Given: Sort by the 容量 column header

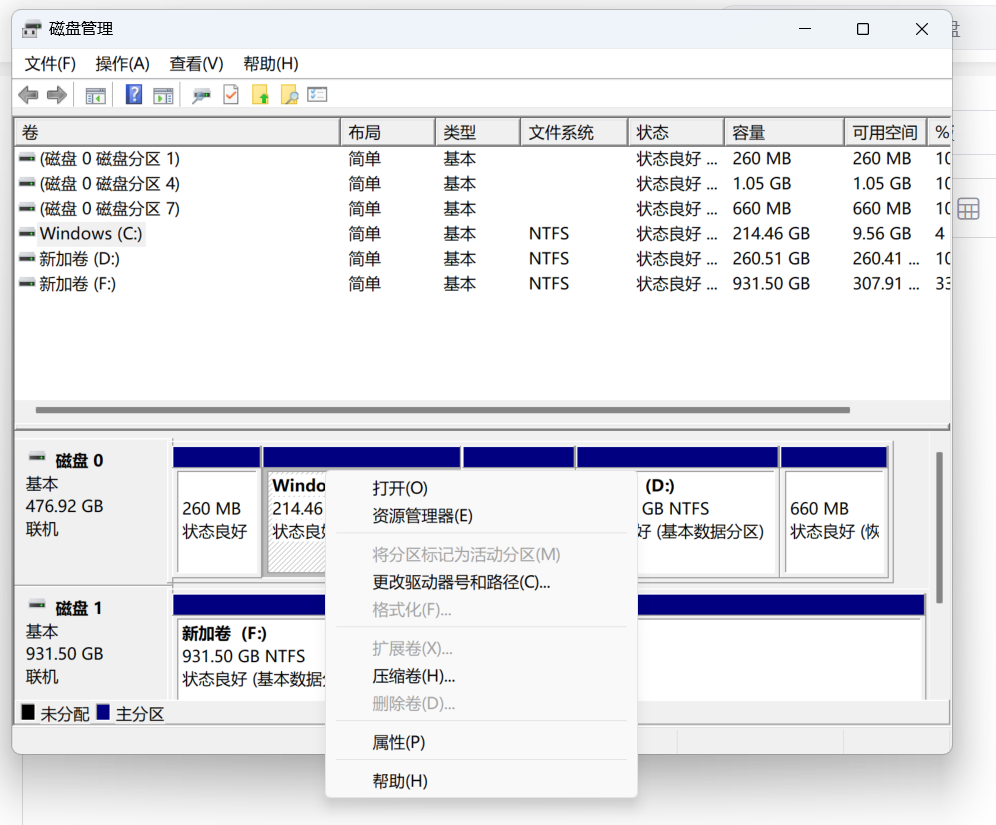Looking at the screenshot, I should pyautogui.click(x=784, y=133).
